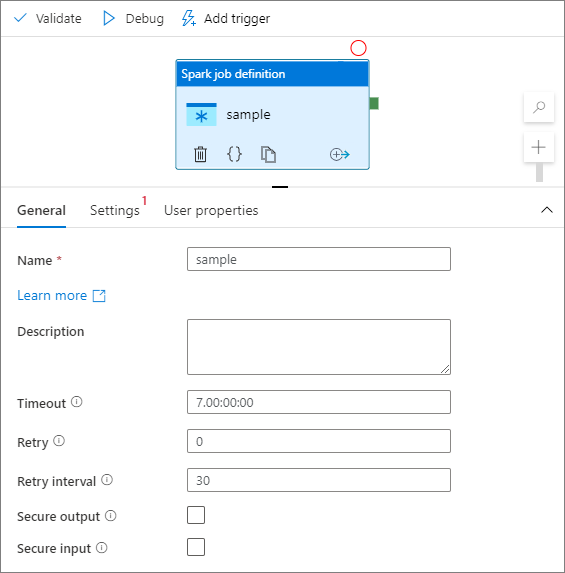Open Add trigger menu
Screen dimensions: 565x573
(x=226, y=18)
